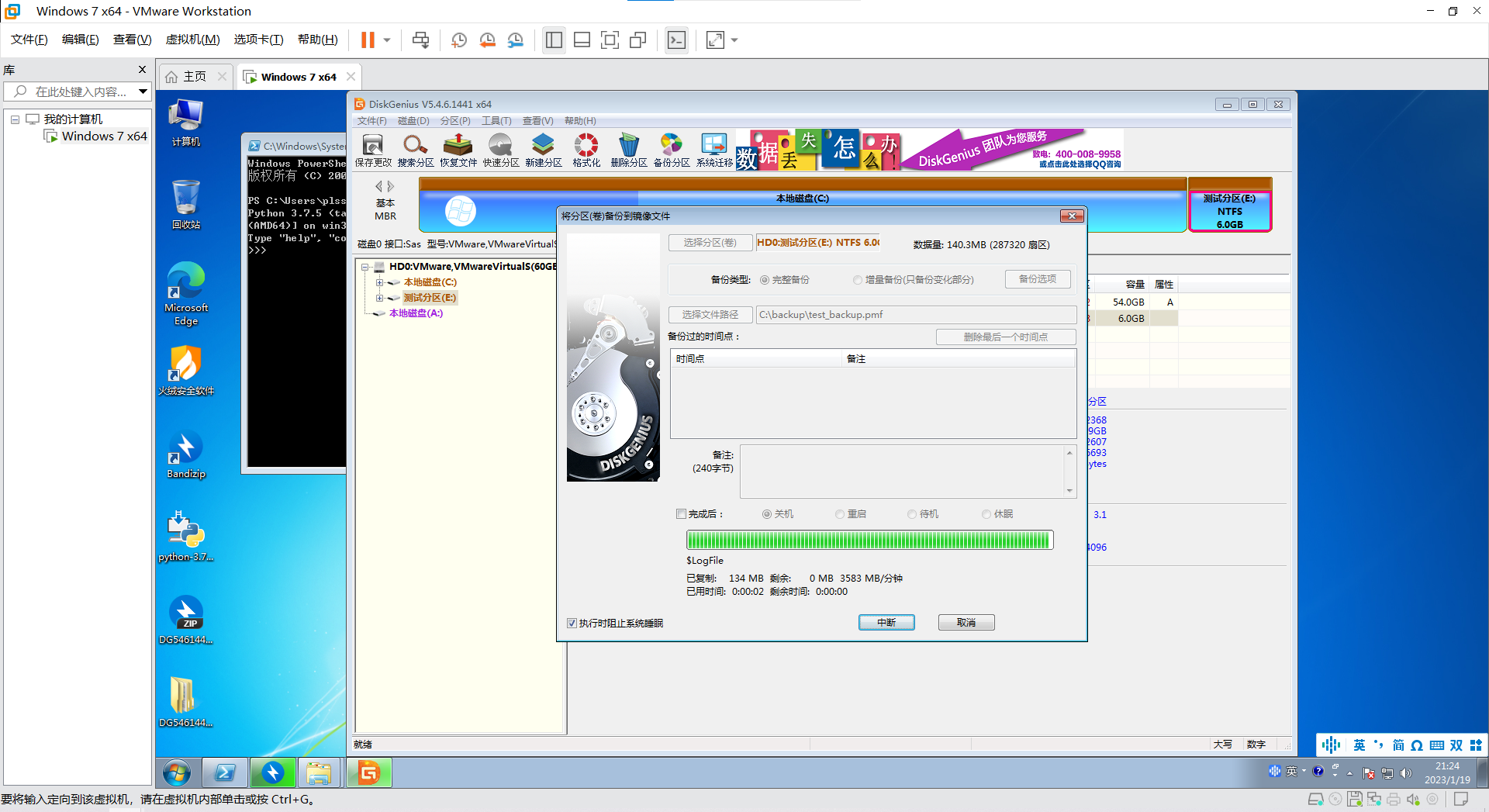Image resolution: width=1489 pixels, height=812 pixels.
Task: Click the System Migration (系统迁移) icon
Action: pyautogui.click(x=714, y=150)
